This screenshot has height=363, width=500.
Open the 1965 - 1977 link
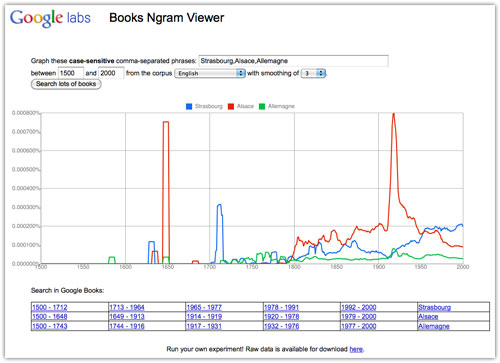click(x=204, y=307)
